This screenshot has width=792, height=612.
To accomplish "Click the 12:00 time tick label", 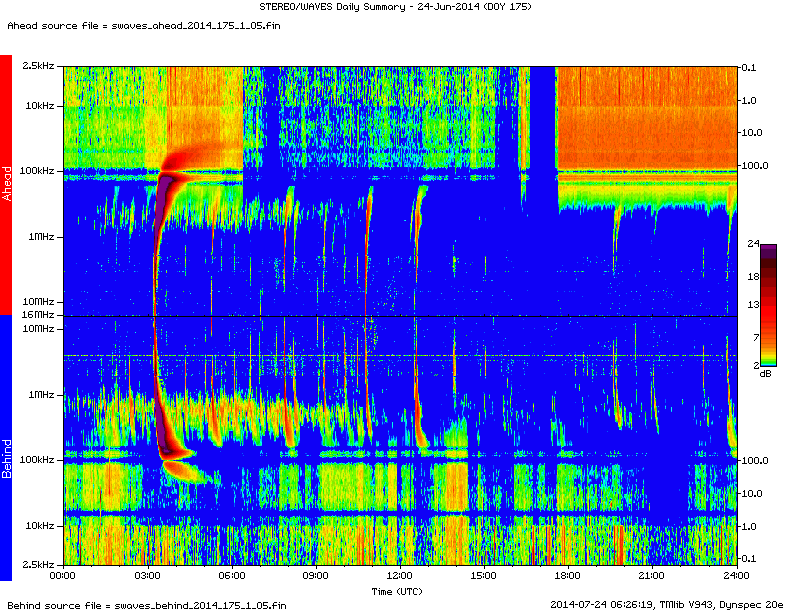I will (400, 576).
